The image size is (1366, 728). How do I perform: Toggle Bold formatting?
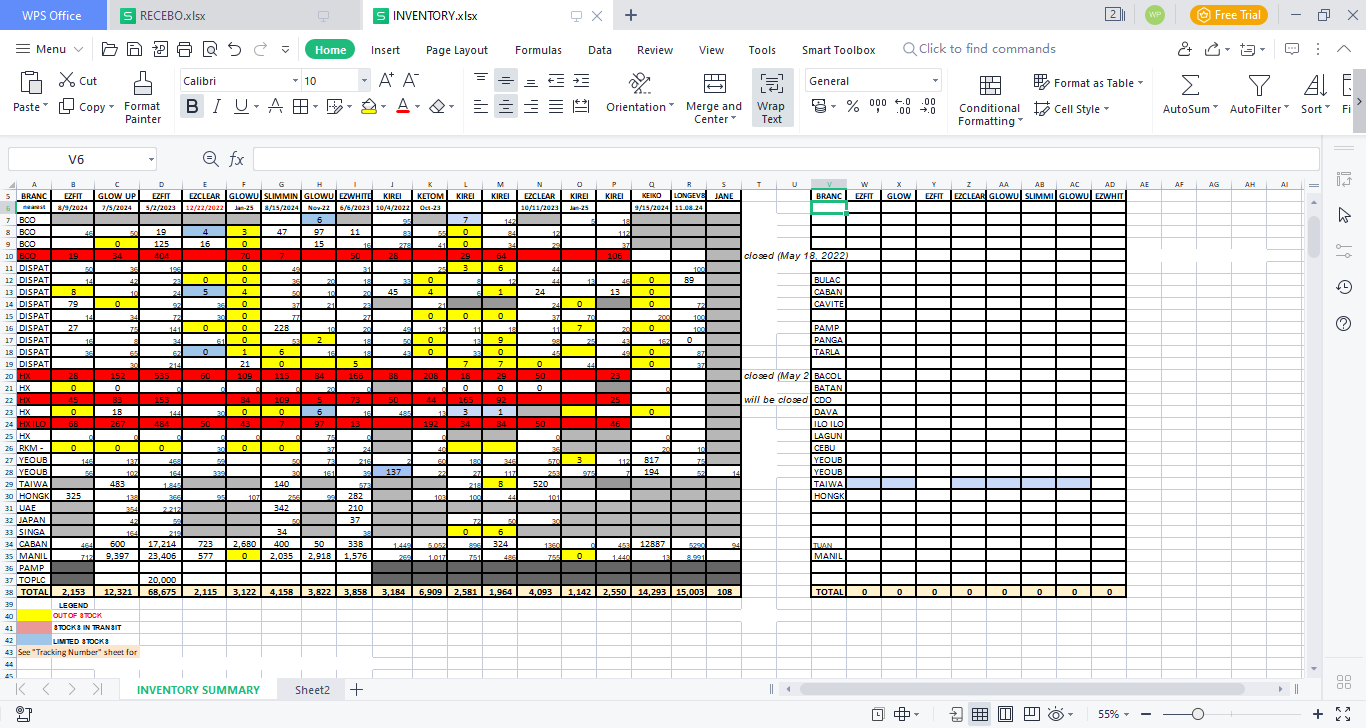click(x=192, y=107)
